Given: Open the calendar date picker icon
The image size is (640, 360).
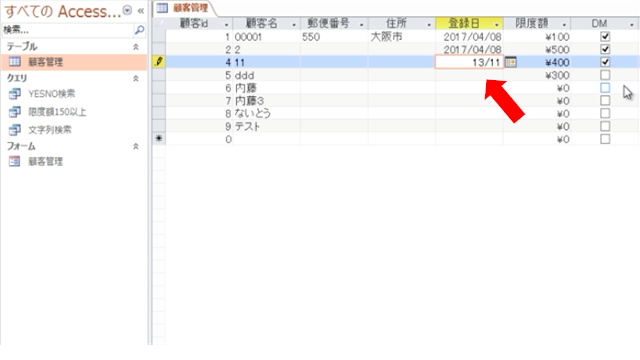Looking at the screenshot, I should point(510,62).
